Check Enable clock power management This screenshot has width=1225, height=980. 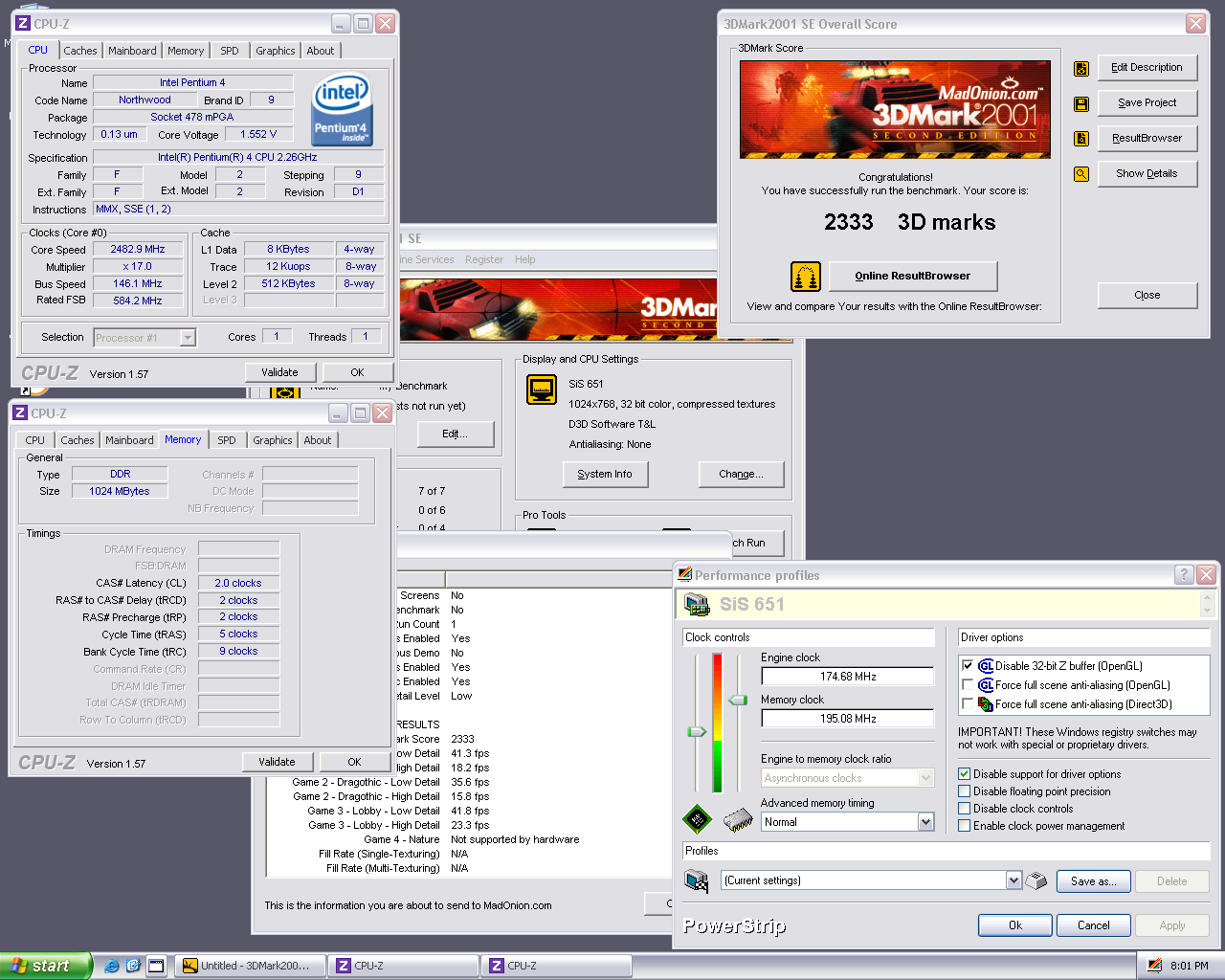coord(965,826)
